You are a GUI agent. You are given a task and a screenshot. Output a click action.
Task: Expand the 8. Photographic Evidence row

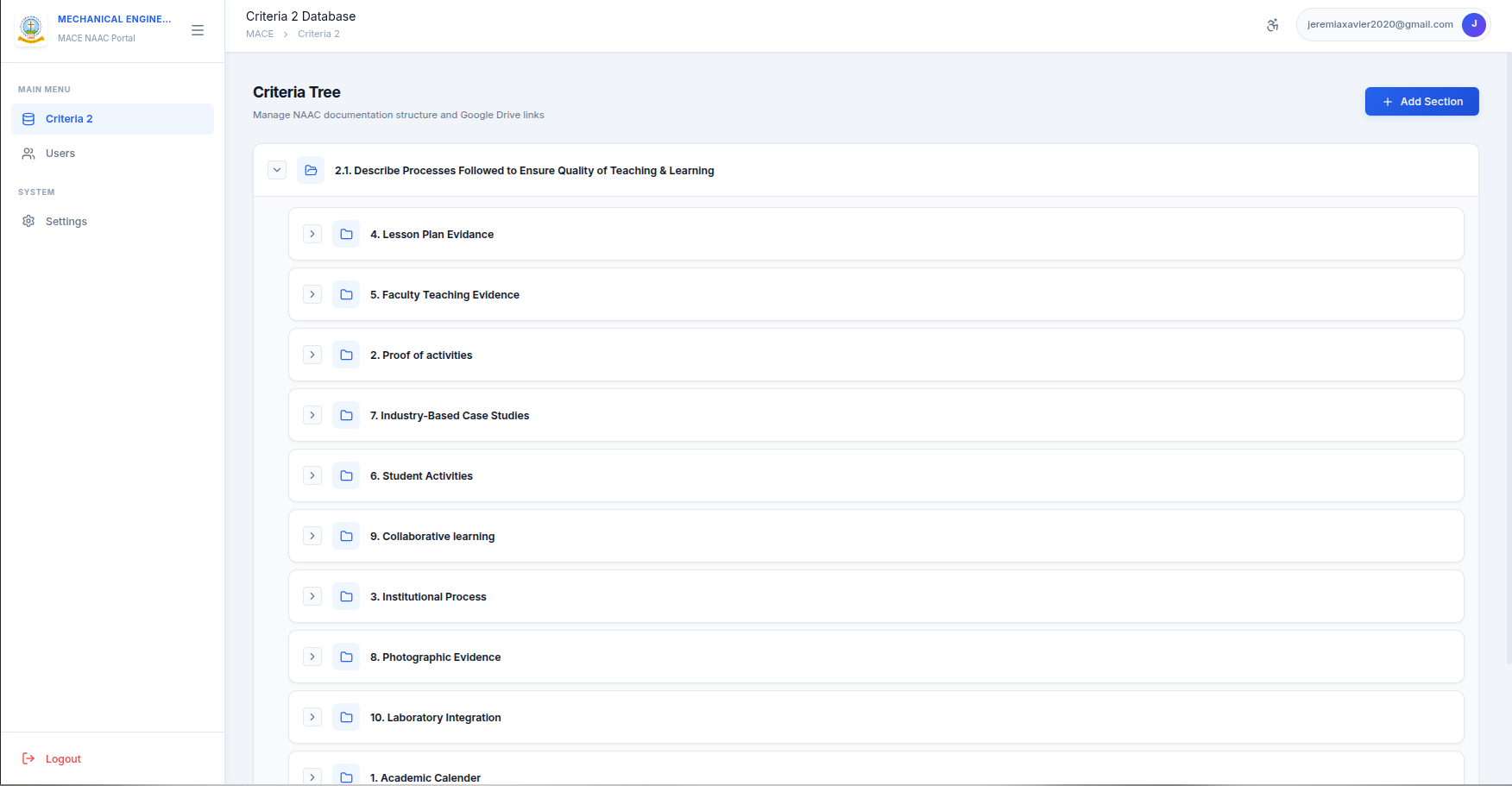pos(312,657)
